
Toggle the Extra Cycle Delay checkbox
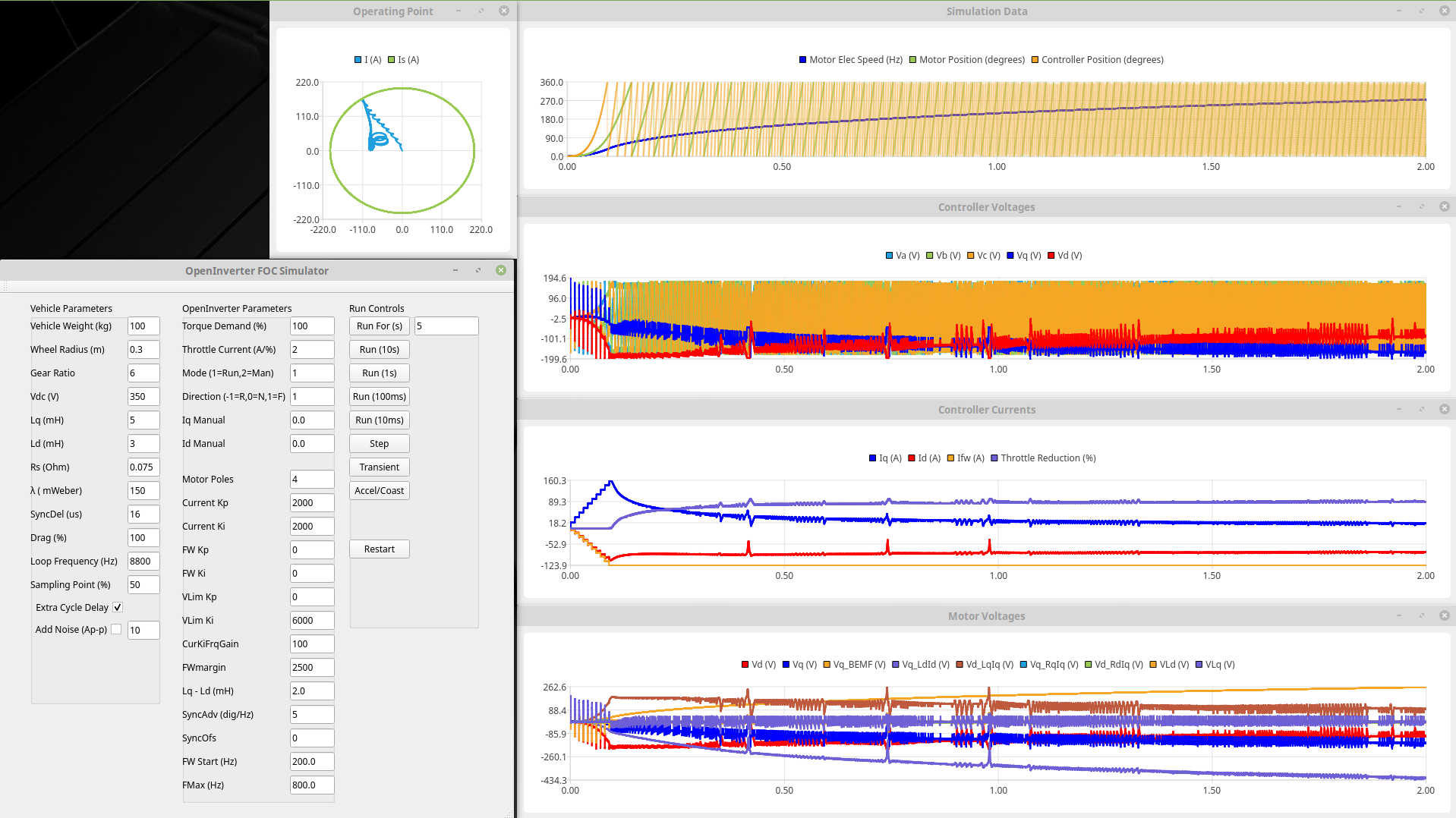click(x=118, y=607)
